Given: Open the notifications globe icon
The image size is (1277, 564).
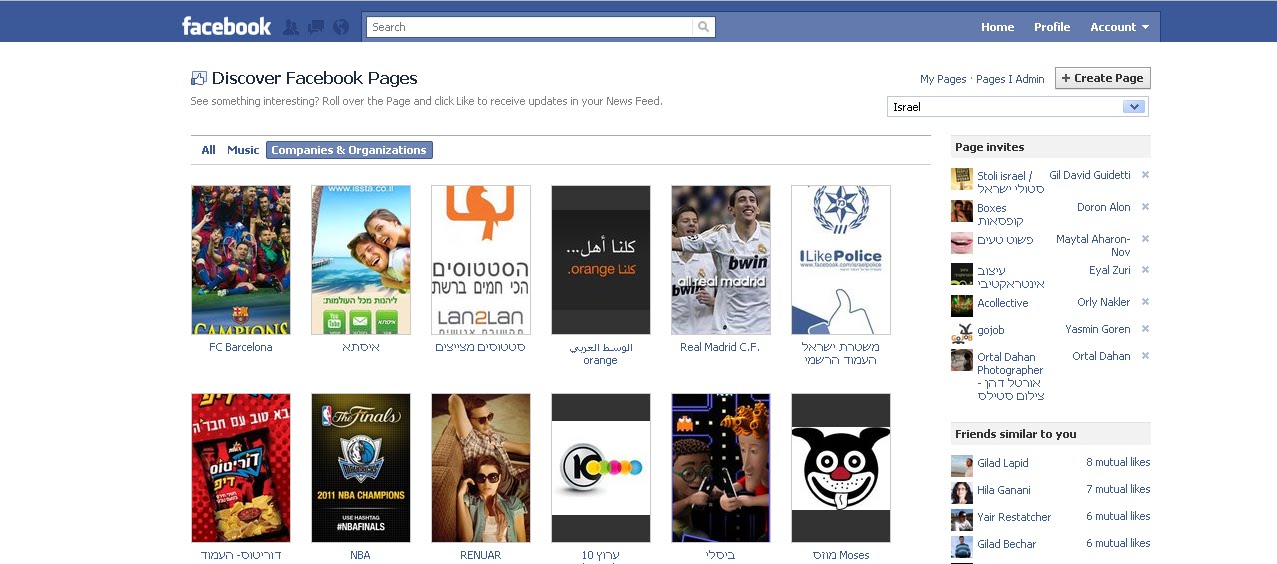Looking at the screenshot, I should 341,27.
